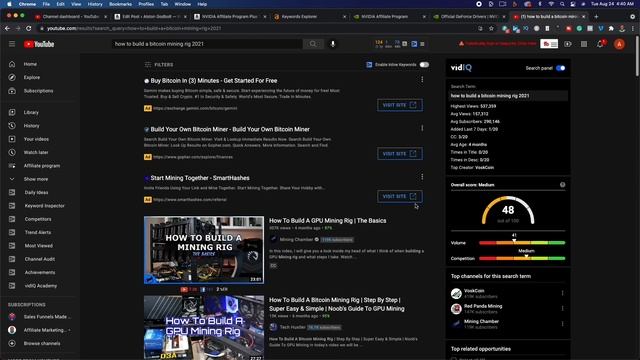Screen dimensions: 640x360
Task: Click the overall score 48 gauge
Action: pyautogui.click(x=508, y=211)
